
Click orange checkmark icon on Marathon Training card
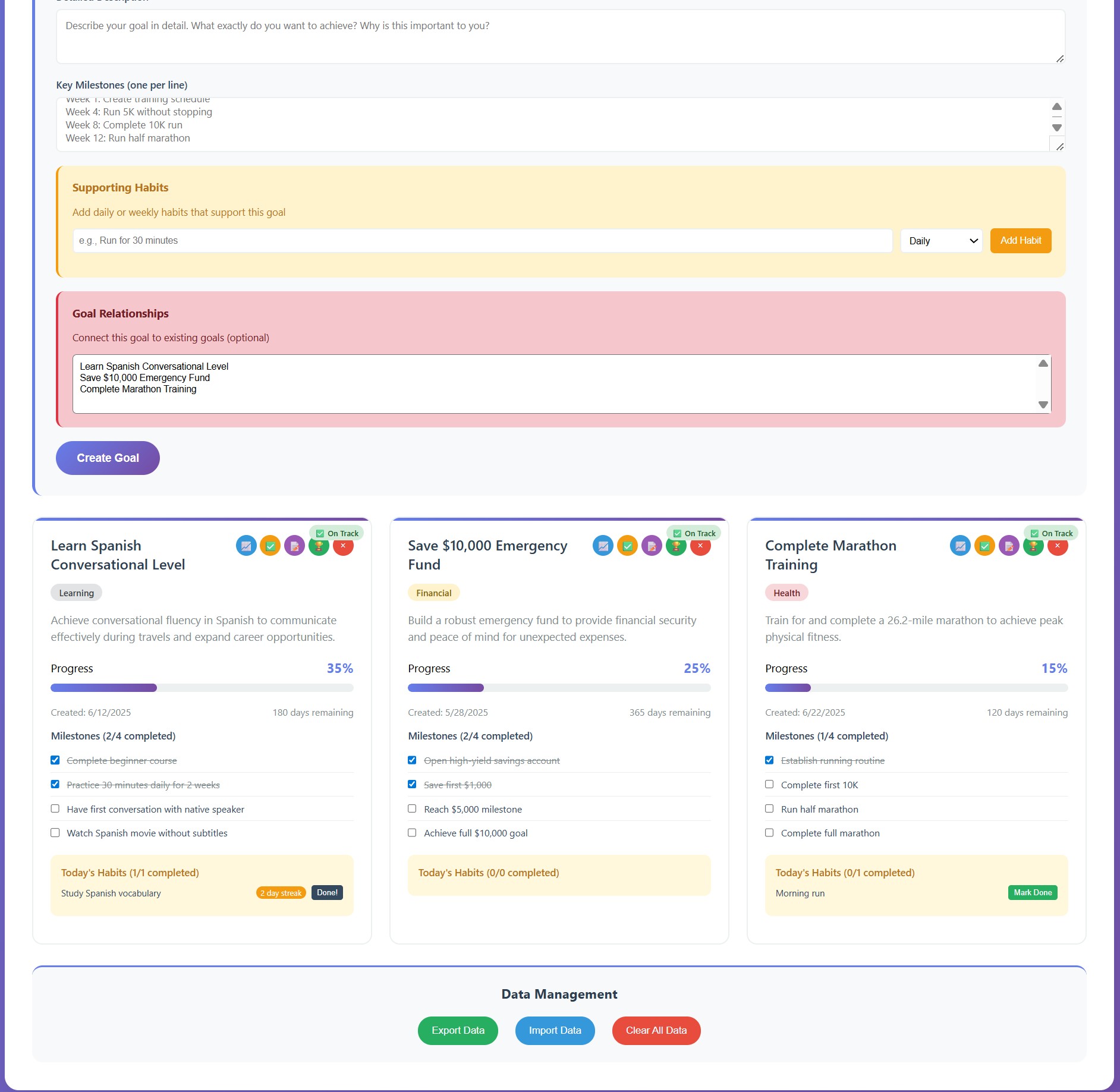(x=984, y=546)
